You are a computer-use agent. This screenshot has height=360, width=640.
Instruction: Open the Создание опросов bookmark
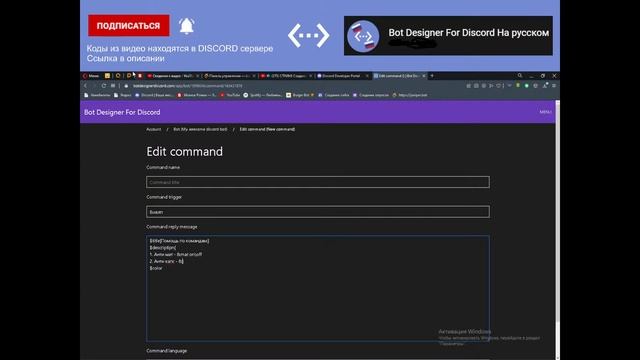click(x=371, y=95)
